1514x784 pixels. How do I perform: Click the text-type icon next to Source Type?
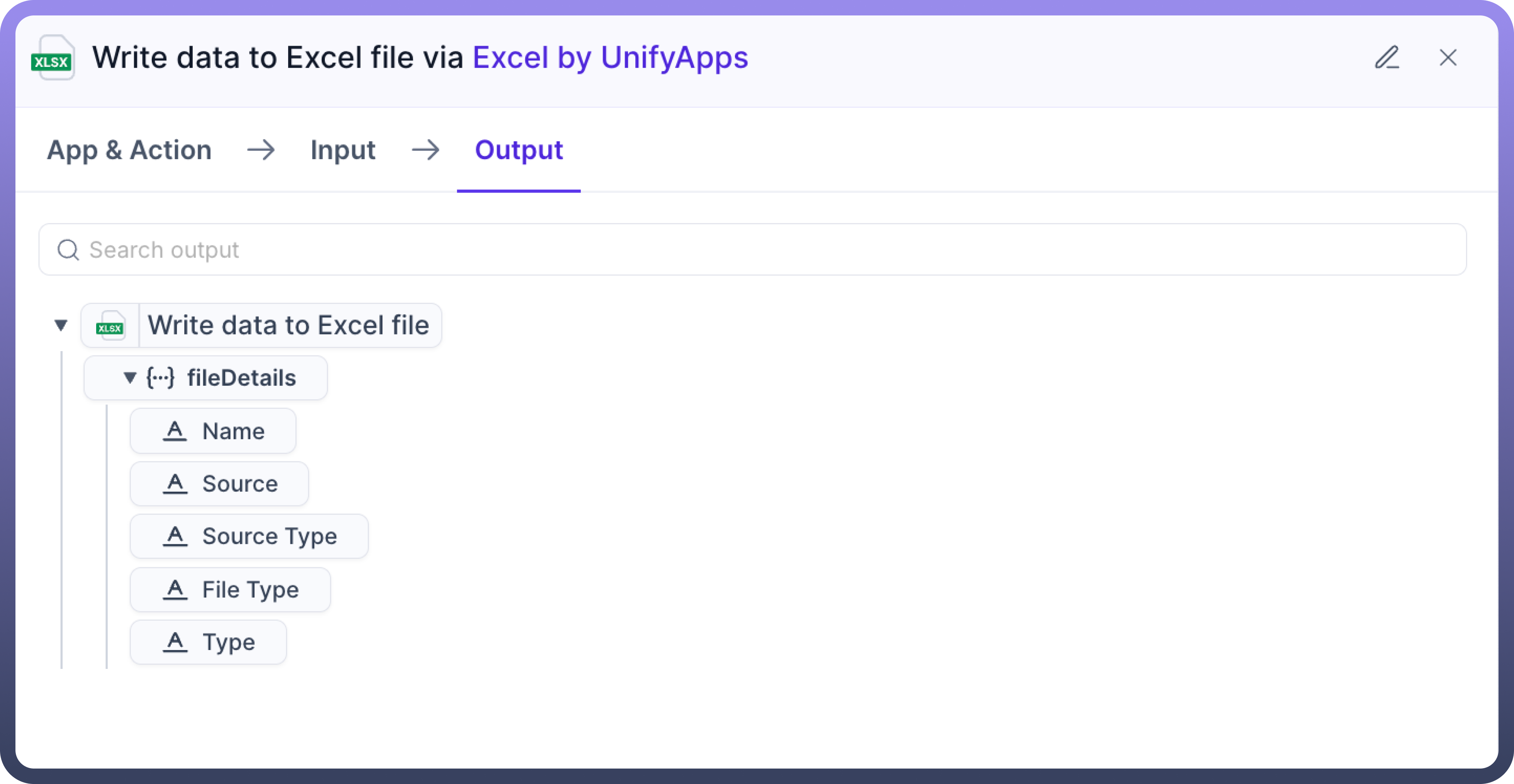pos(175,536)
